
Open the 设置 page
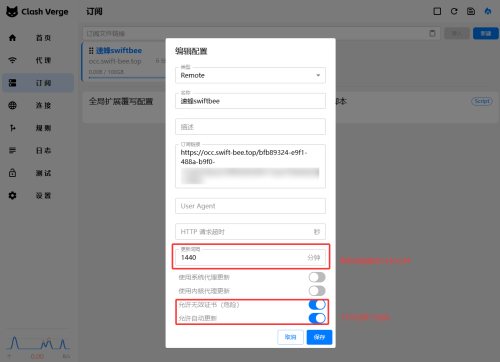point(38,195)
